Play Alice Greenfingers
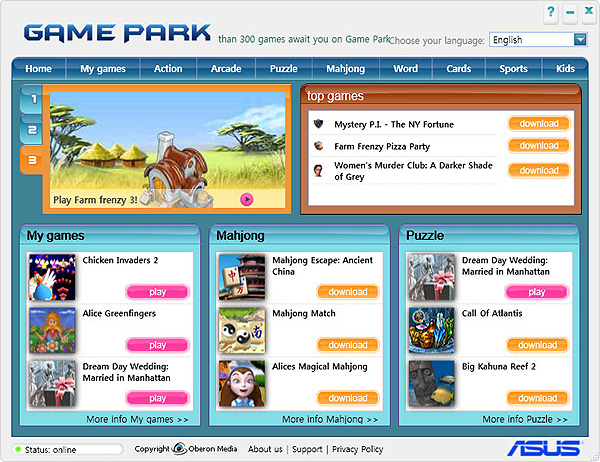The image size is (600, 462). [x=158, y=345]
